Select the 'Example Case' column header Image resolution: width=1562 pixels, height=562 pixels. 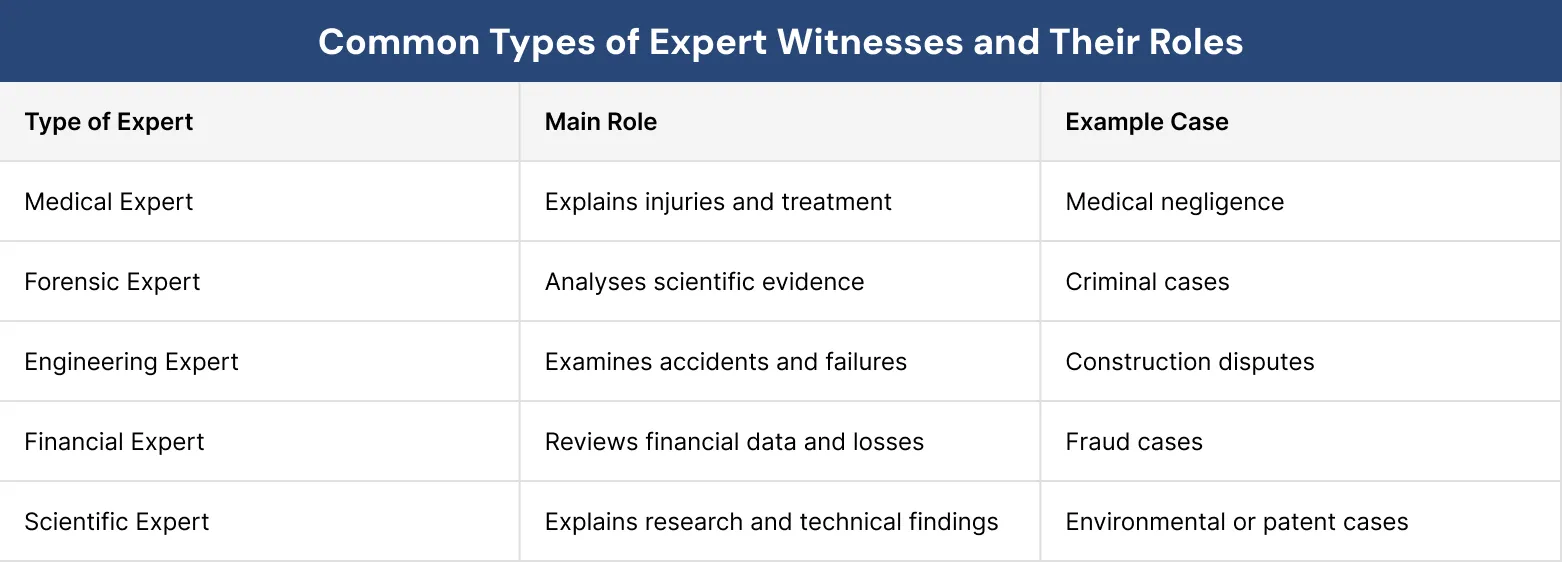tap(1146, 122)
